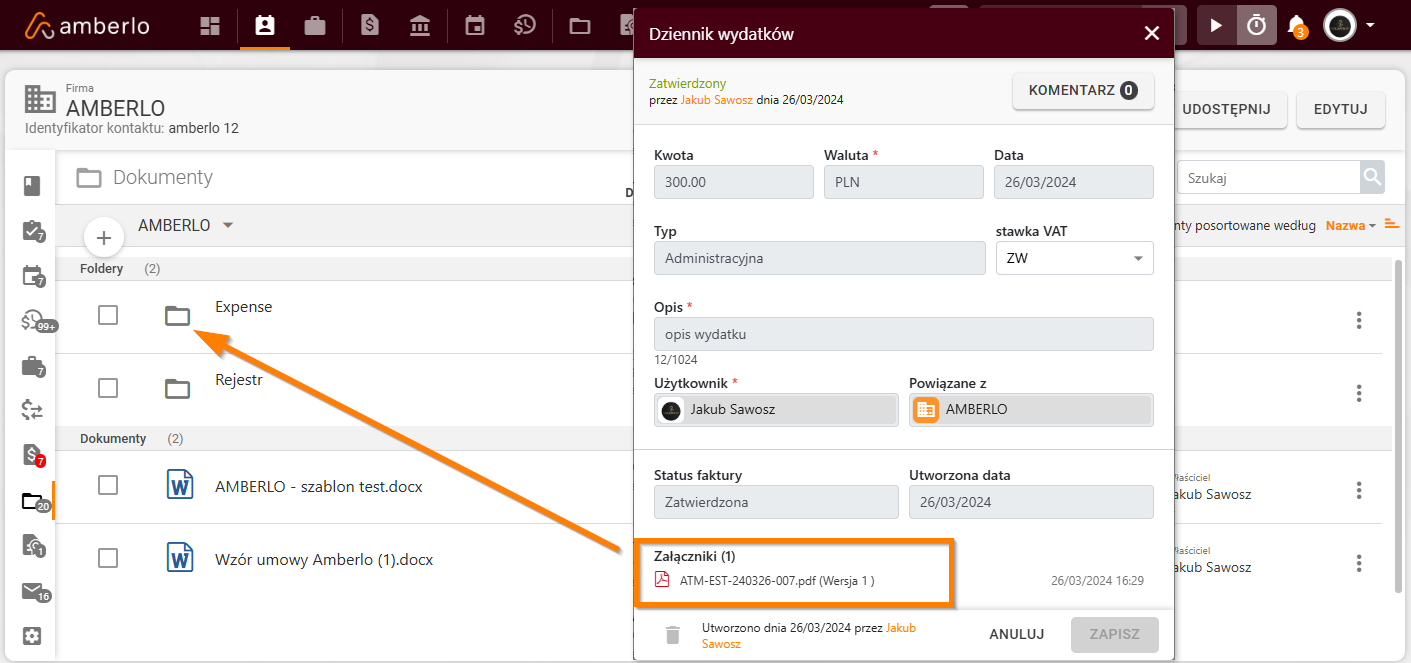The height and width of the screenshot is (663, 1411).
Task: Click the KOMENTARZ button
Action: [1083, 90]
